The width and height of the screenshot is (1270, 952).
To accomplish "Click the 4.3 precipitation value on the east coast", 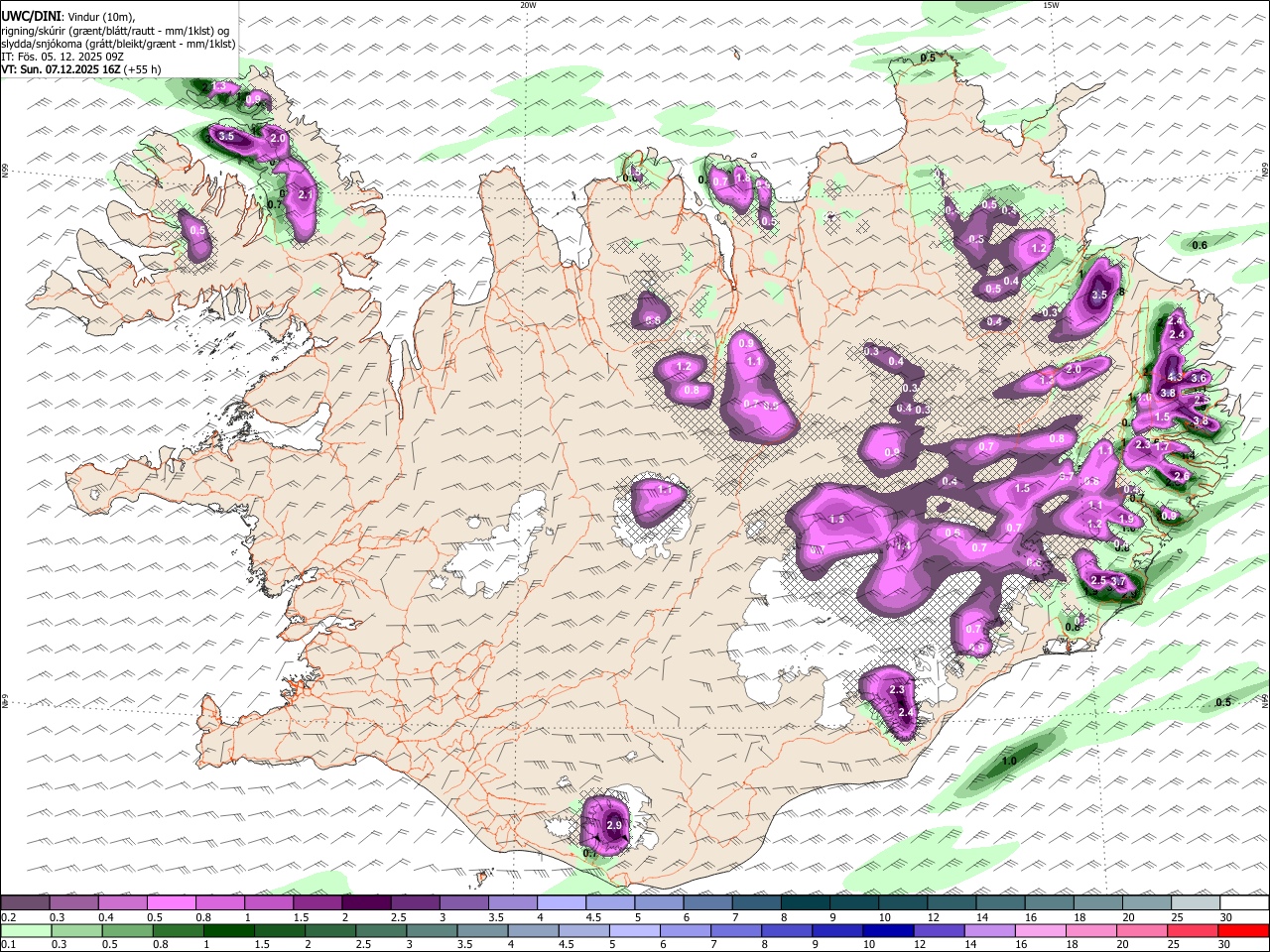I will (1176, 377).
